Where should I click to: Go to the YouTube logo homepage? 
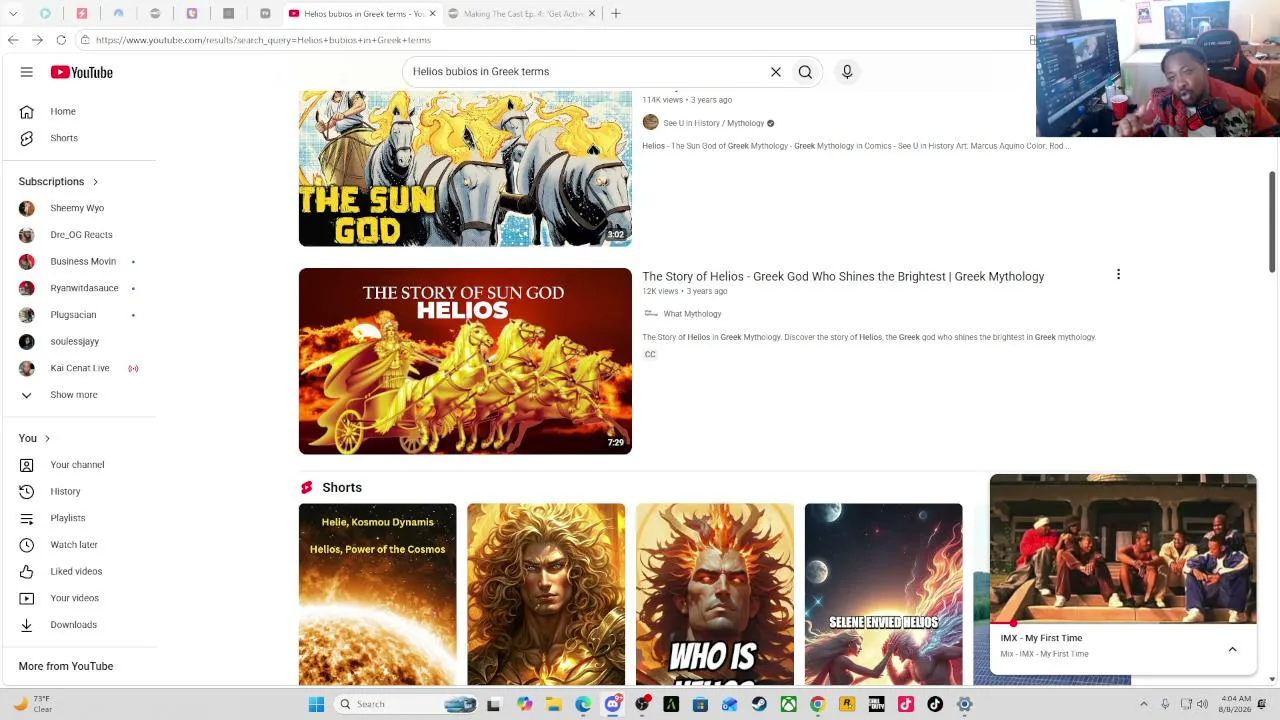(82, 72)
